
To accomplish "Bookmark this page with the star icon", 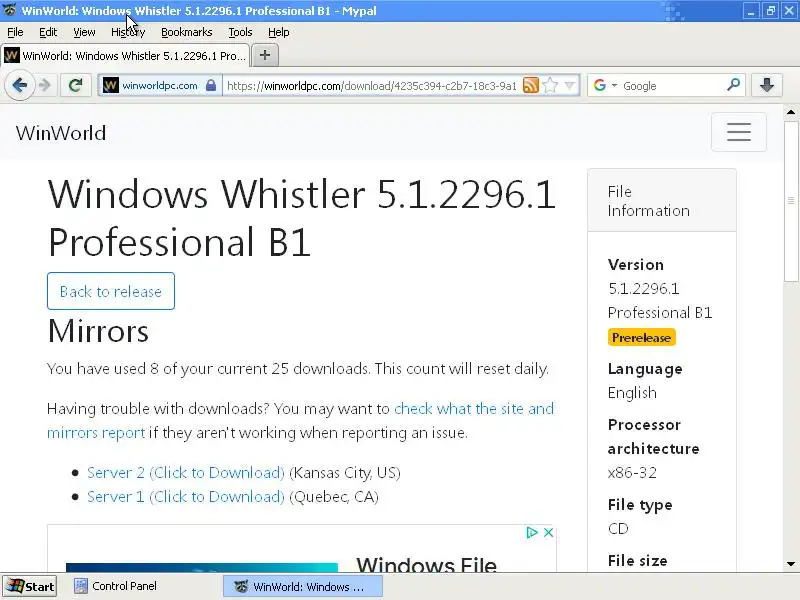I will pos(550,85).
